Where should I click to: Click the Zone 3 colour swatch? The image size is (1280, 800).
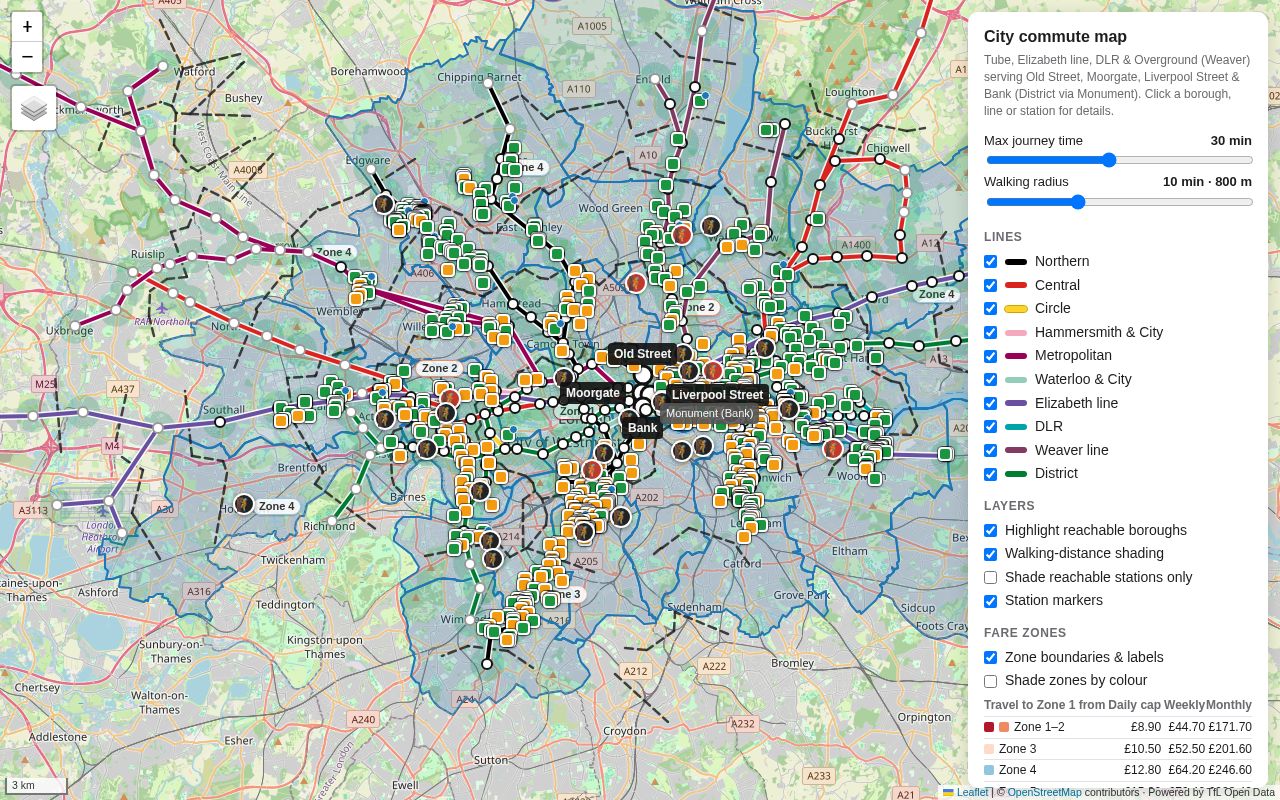click(989, 749)
